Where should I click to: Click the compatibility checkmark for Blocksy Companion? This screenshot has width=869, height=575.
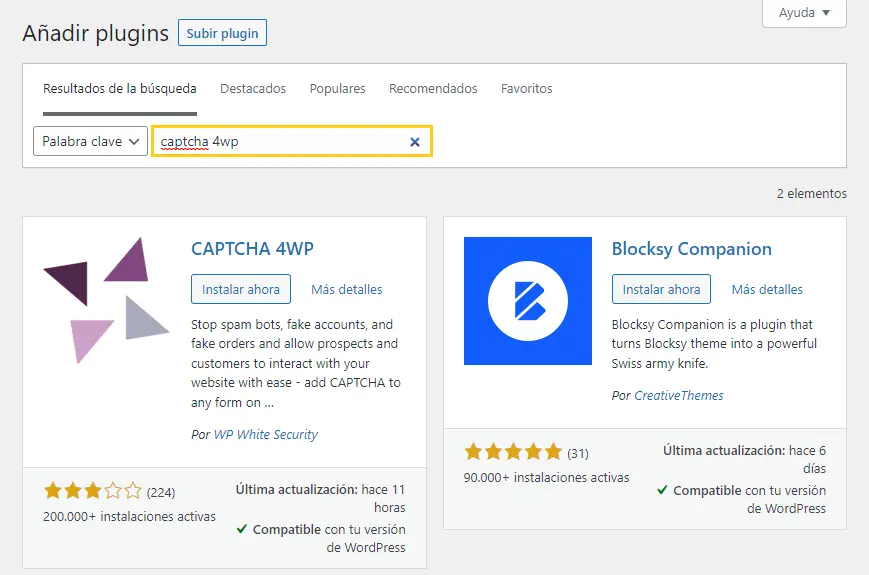(662, 490)
